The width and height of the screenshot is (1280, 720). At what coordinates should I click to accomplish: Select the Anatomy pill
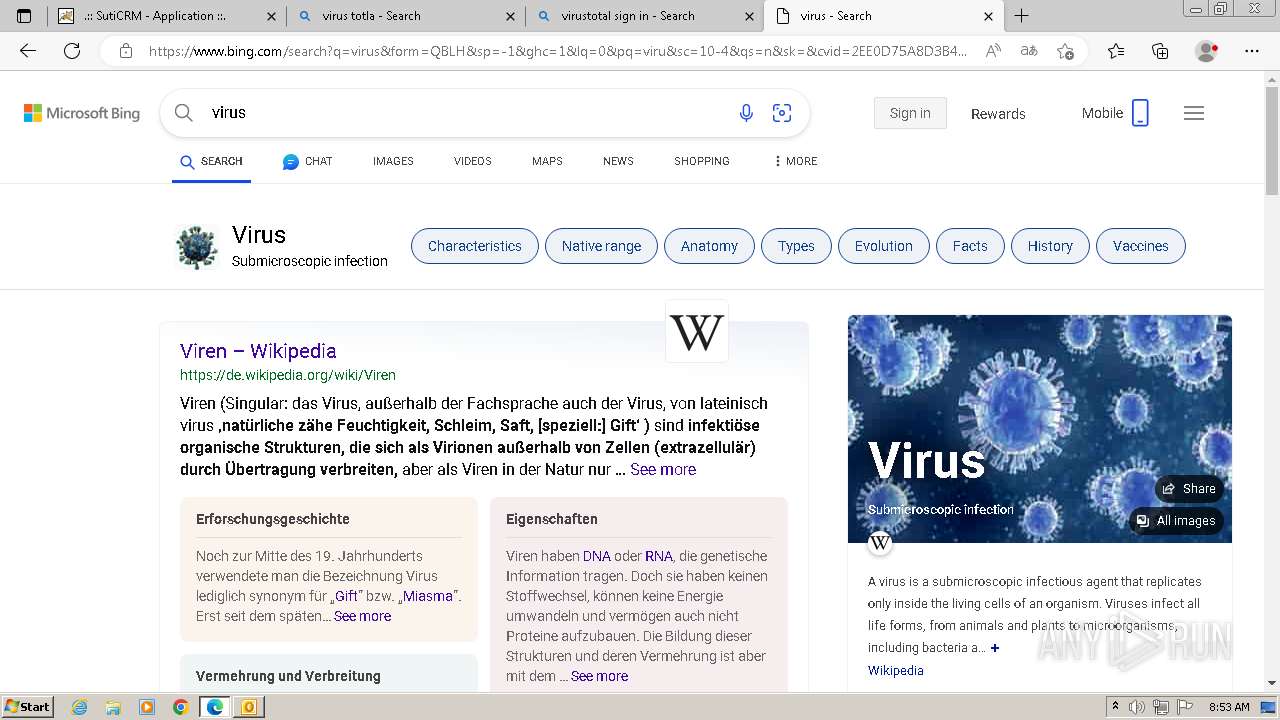click(709, 246)
